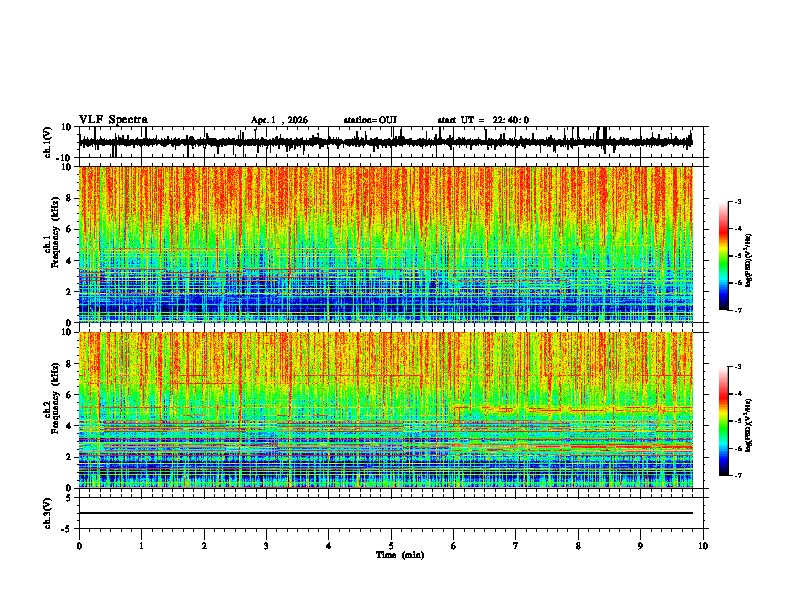The width and height of the screenshot is (792, 612).
Task: Click the flat ch.3 voltage trace panel
Action: [393, 513]
